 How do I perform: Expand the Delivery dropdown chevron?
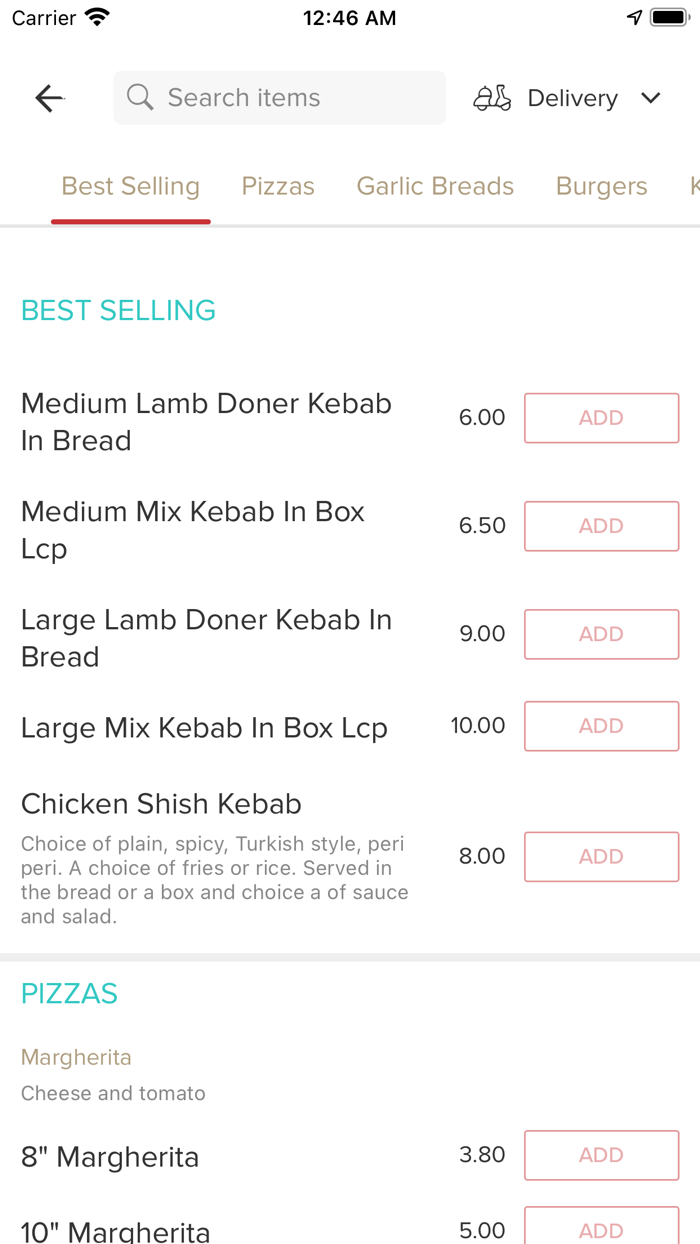pyautogui.click(x=651, y=98)
